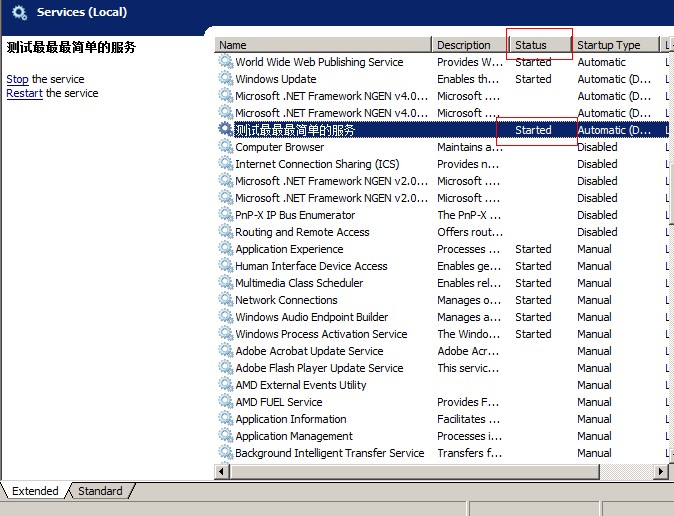Click gear icon of Windows Audio Endpoint Builder

[226, 316]
